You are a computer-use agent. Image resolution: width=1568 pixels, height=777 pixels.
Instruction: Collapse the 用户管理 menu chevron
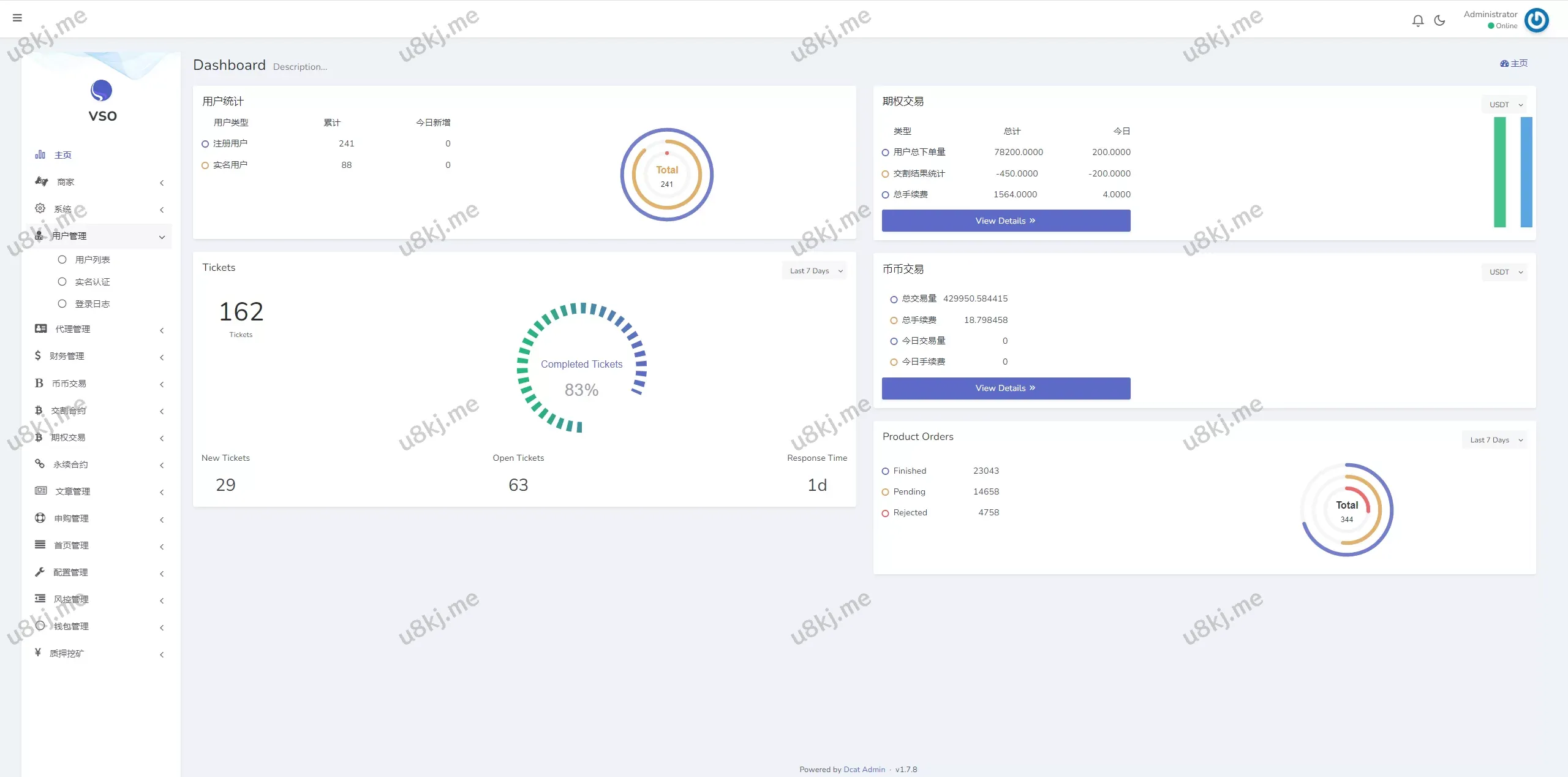(162, 237)
